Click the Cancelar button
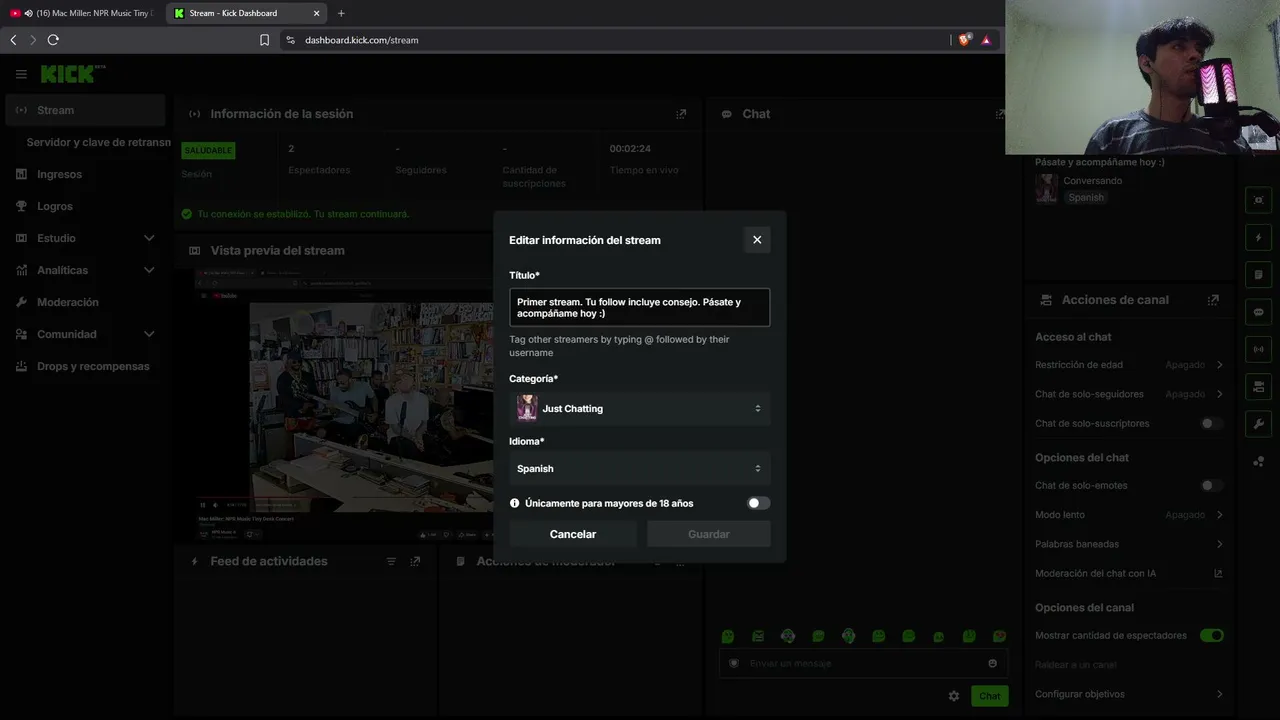The height and width of the screenshot is (720, 1280). coord(573,534)
